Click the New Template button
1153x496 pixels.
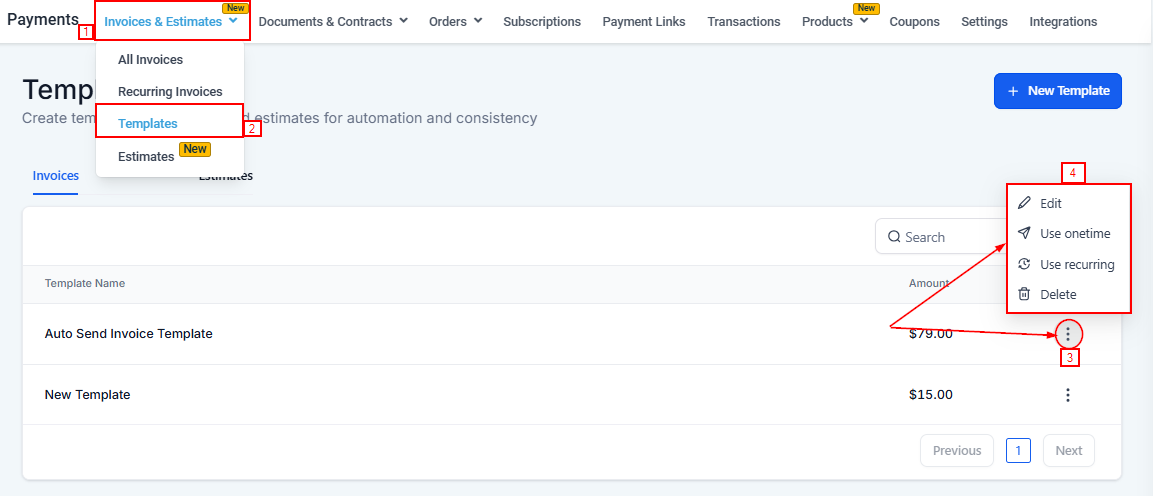coord(1057,91)
